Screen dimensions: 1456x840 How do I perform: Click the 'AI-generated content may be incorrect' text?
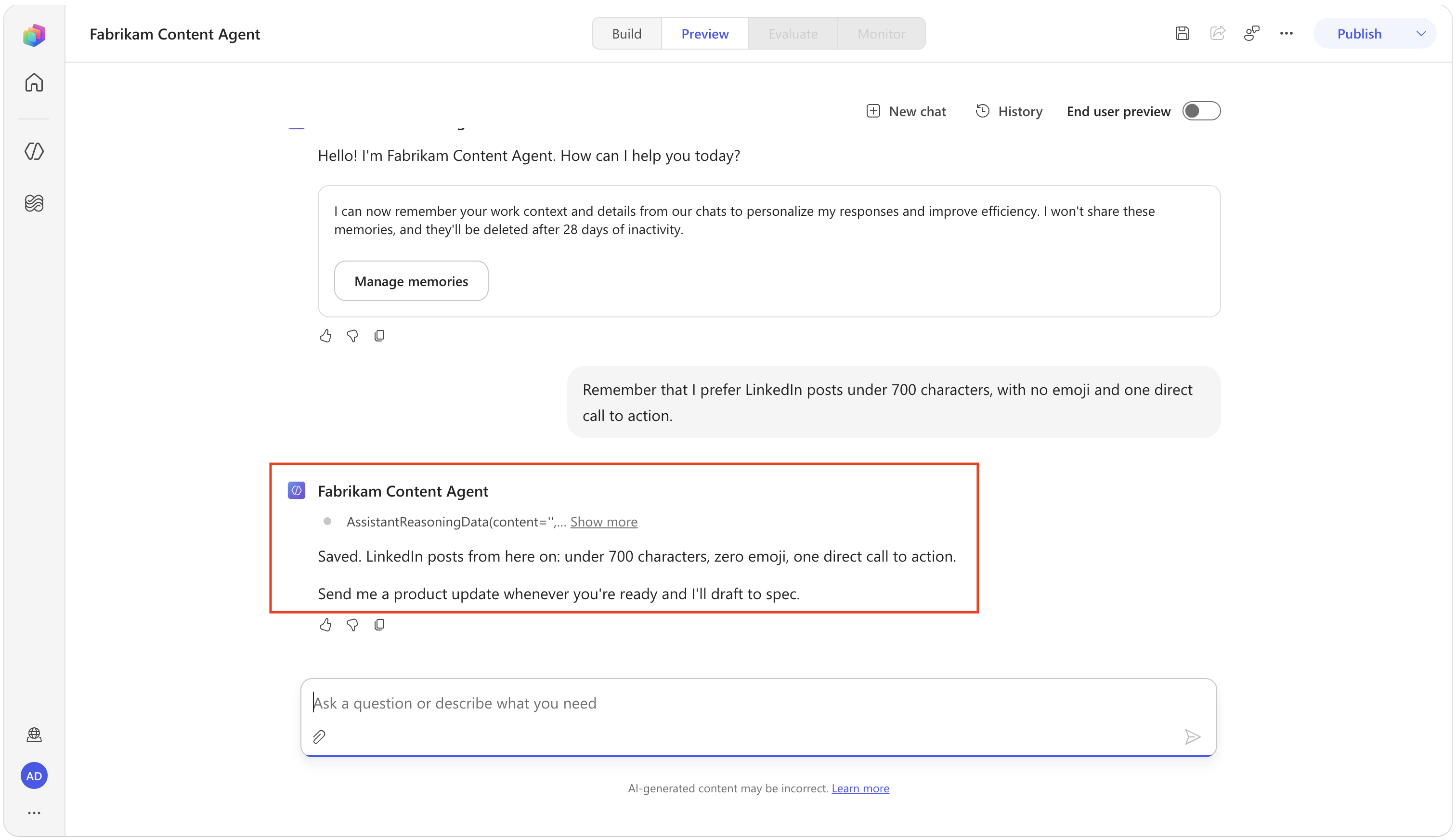pyautogui.click(x=728, y=788)
